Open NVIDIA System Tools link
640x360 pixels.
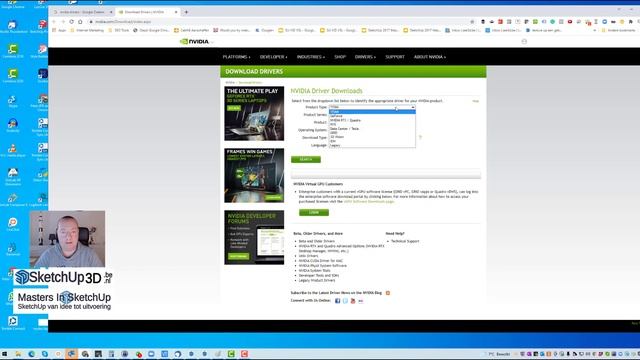pos(314,271)
